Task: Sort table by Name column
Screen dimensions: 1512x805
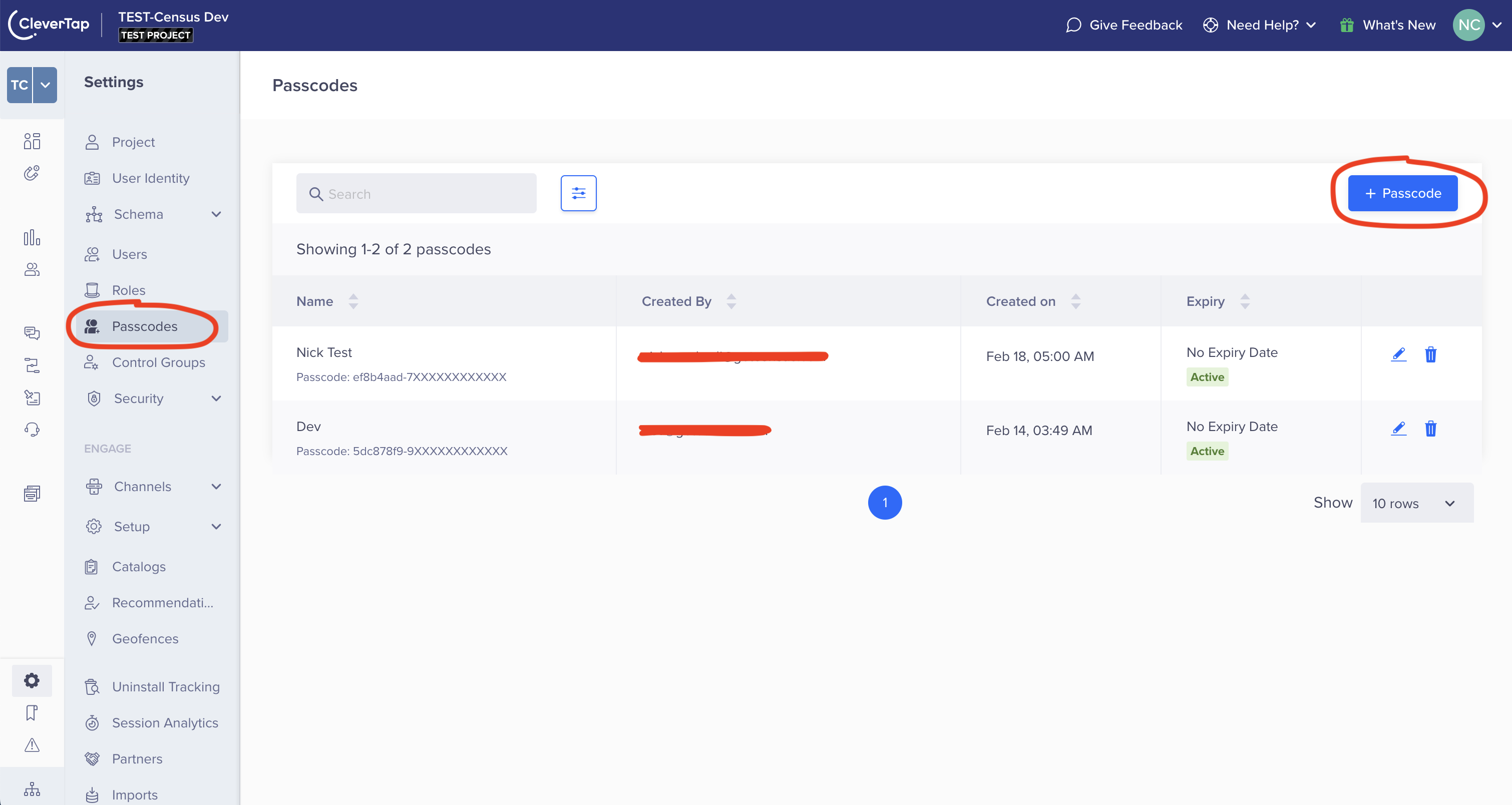Action: click(353, 301)
